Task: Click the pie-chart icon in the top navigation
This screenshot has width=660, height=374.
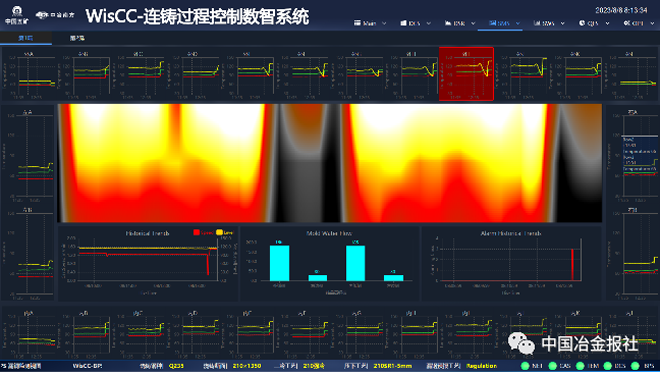Action: (582, 23)
